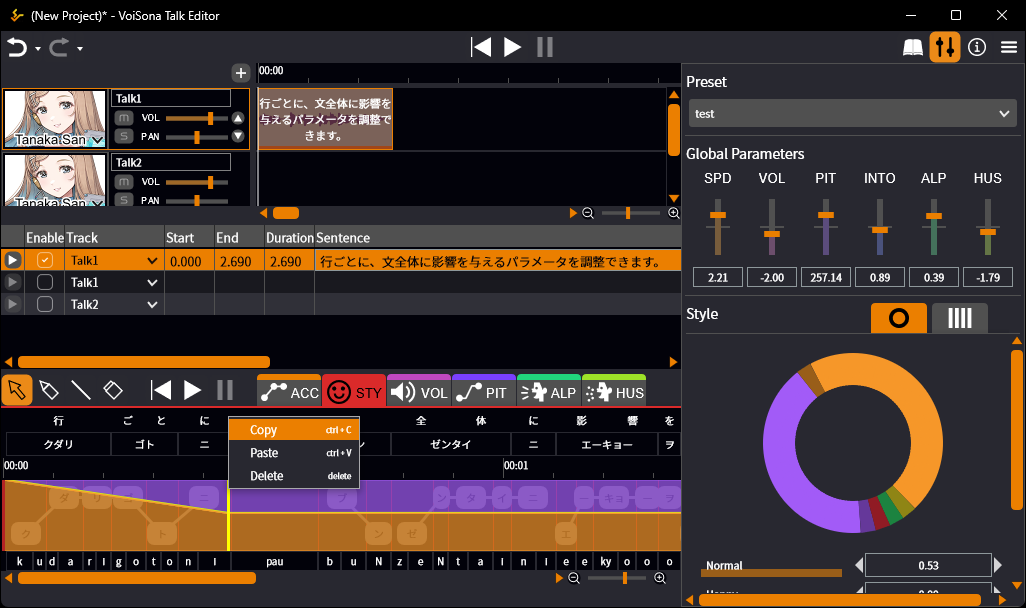Select the pen drawing tool
Image resolution: width=1026 pixels, height=608 pixels.
(49, 390)
